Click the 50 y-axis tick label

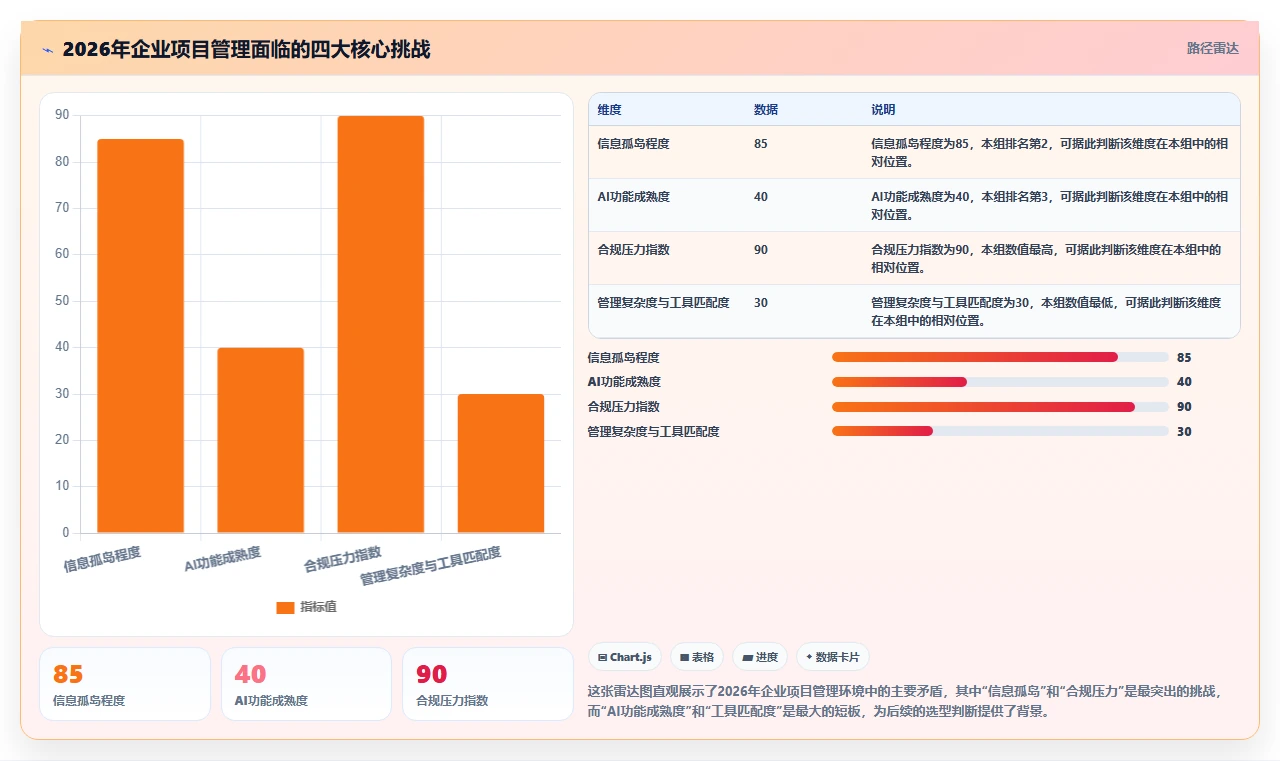[x=62, y=301]
